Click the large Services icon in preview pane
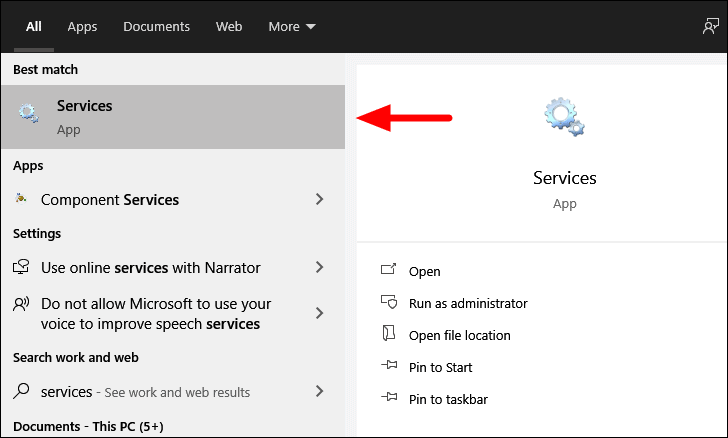 pyautogui.click(x=564, y=117)
